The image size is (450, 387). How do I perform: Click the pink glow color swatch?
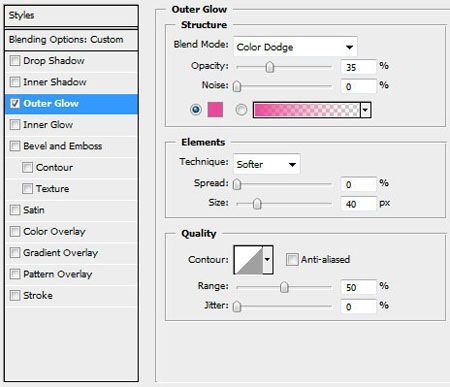coord(215,110)
